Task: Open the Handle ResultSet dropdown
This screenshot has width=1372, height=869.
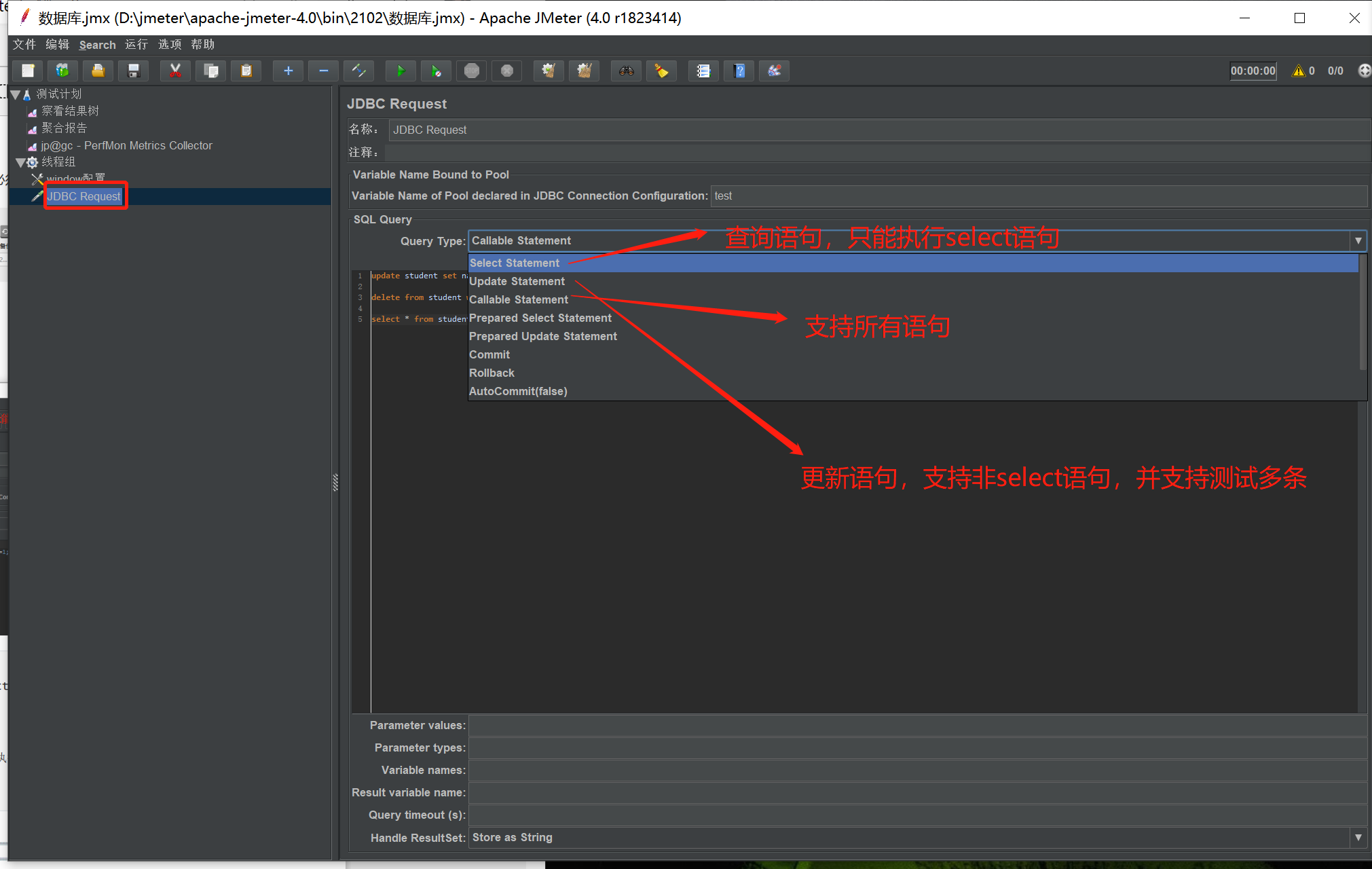Action: (x=1358, y=838)
